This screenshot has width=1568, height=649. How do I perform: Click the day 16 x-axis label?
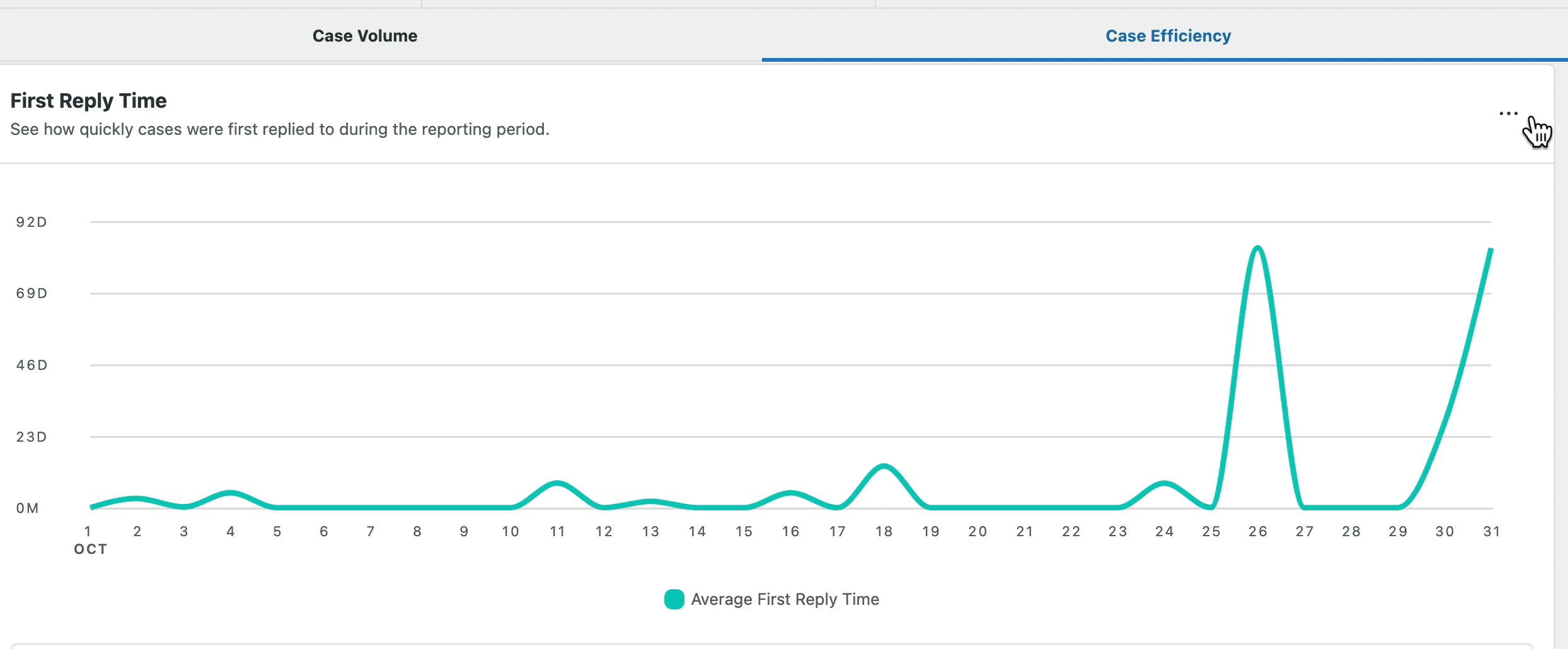[x=791, y=531]
